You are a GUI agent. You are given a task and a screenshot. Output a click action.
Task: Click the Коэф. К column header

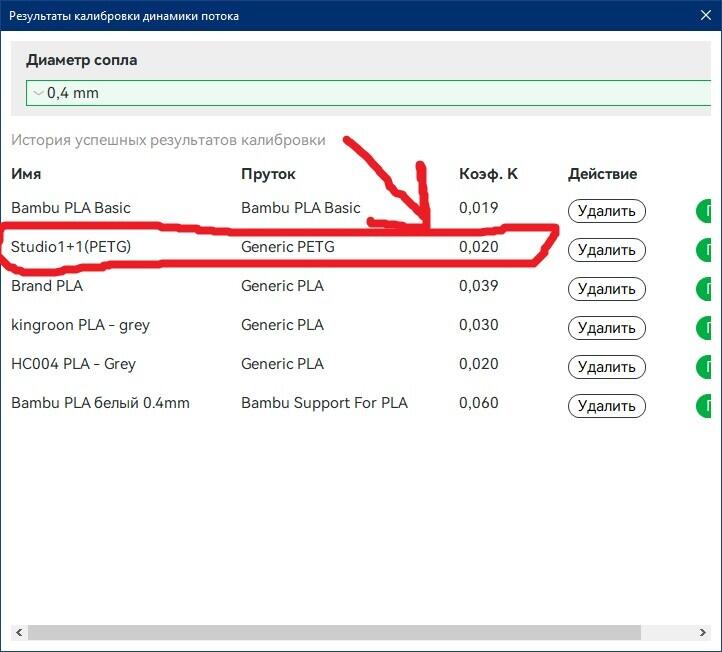point(488,174)
